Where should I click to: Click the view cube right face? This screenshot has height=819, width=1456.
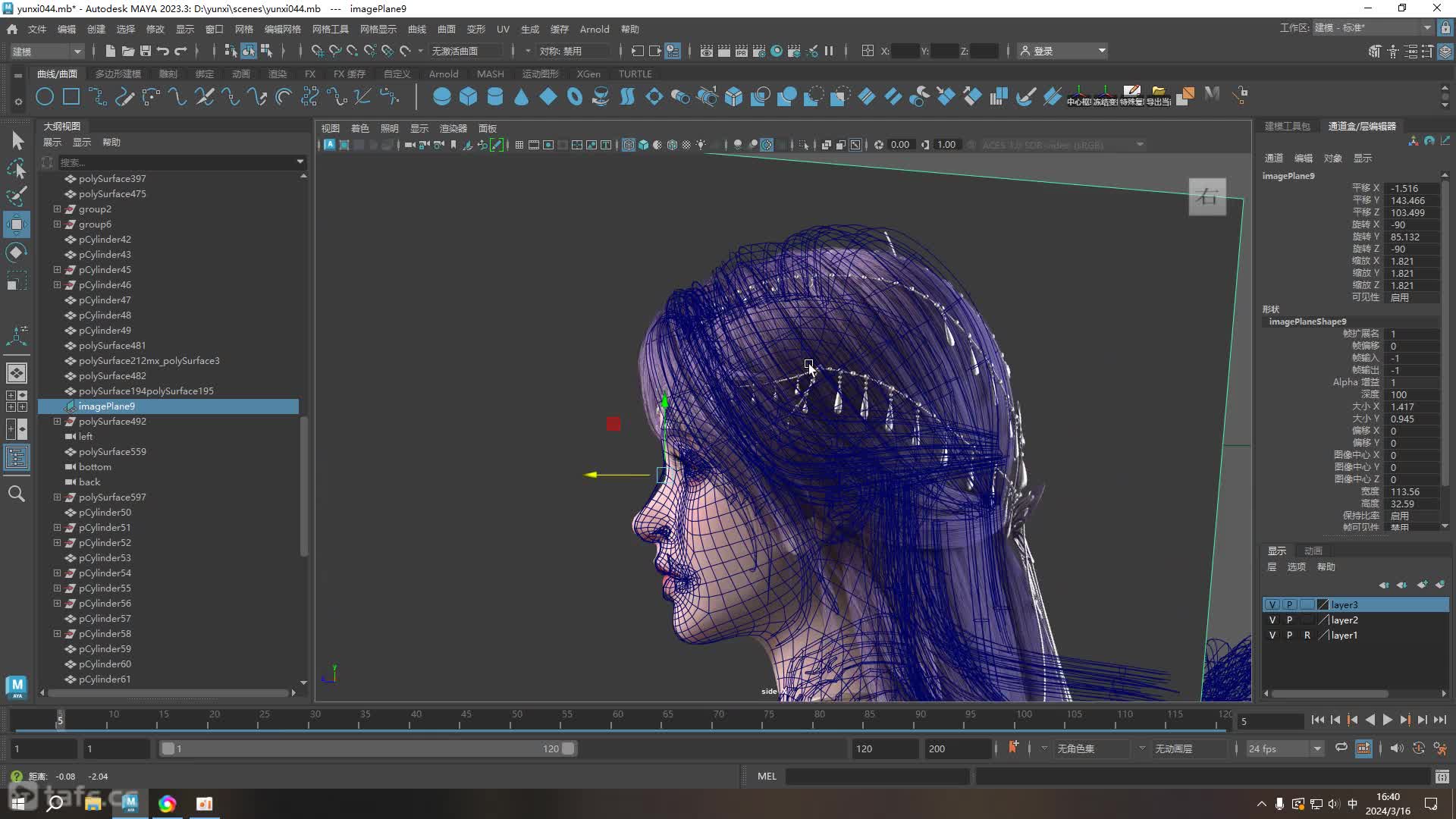(1207, 197)
